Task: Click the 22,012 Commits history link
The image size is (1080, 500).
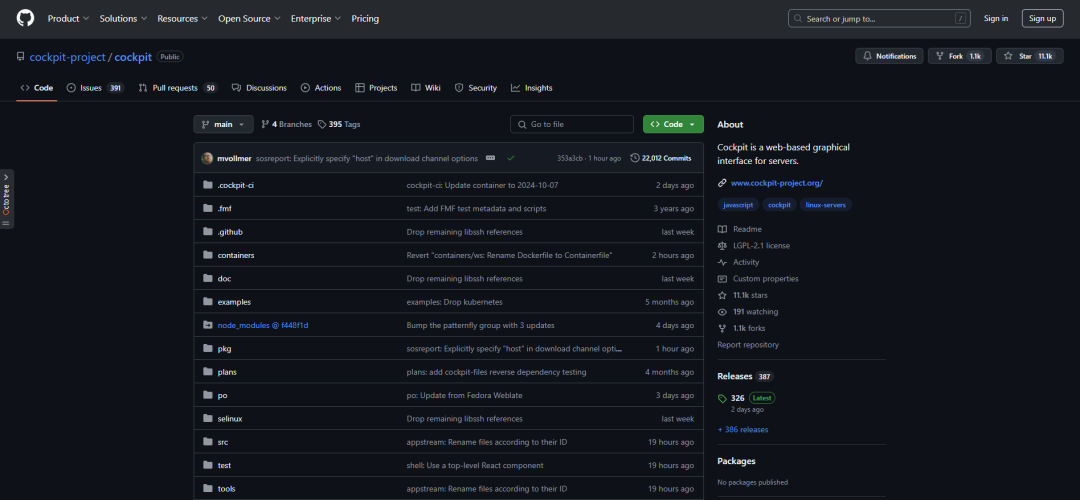Action: [x=661, y=158]
